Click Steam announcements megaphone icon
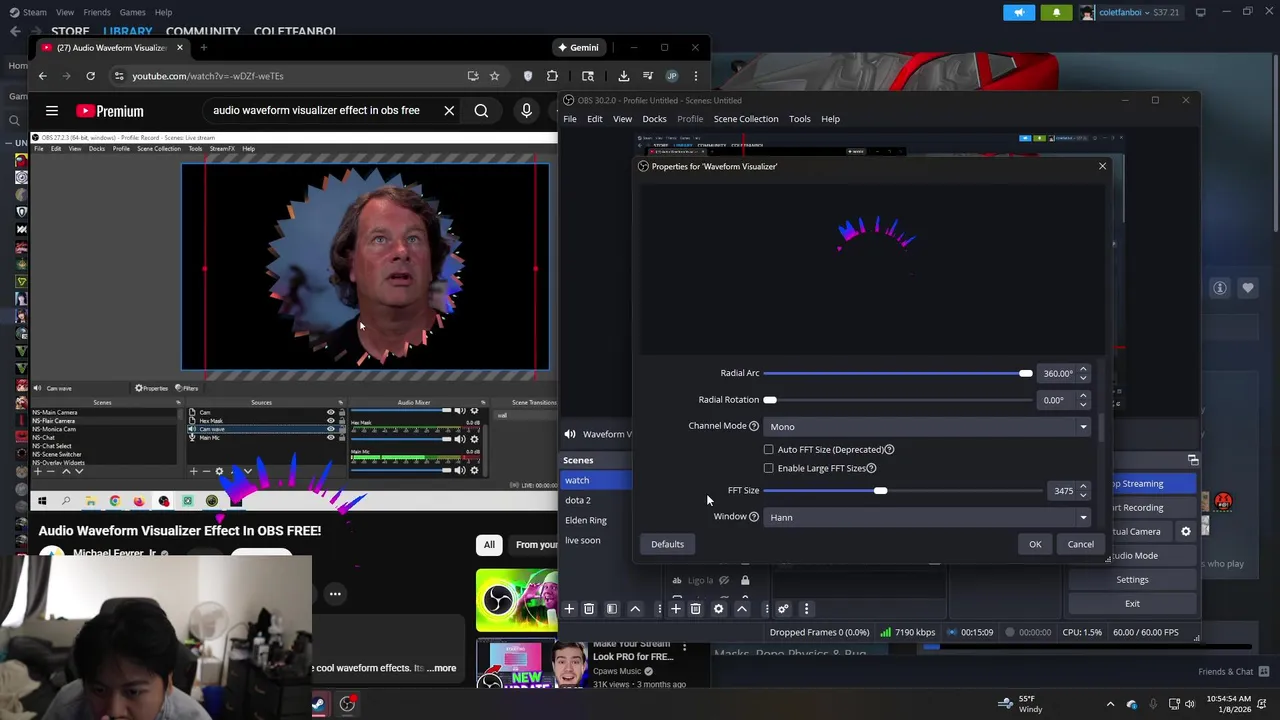1280x720 pixels. pos(1019,13)
